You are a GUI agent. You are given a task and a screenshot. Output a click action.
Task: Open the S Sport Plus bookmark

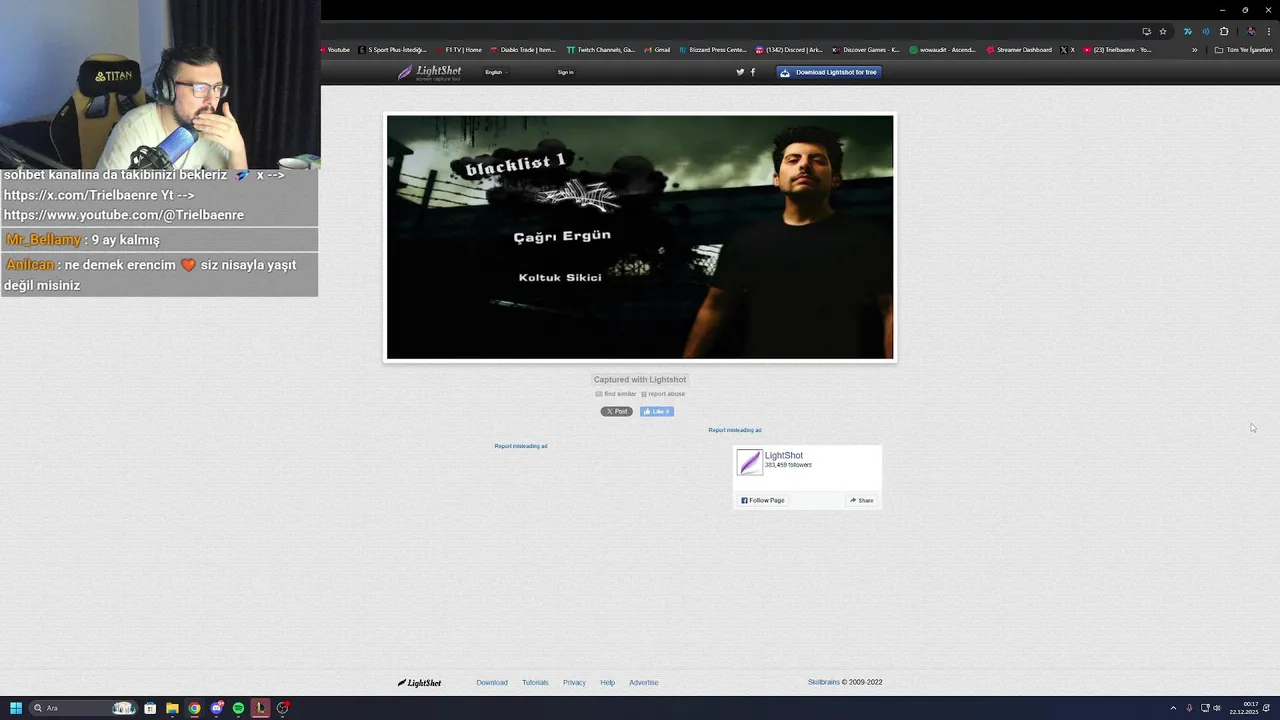[x=393, y=50]
